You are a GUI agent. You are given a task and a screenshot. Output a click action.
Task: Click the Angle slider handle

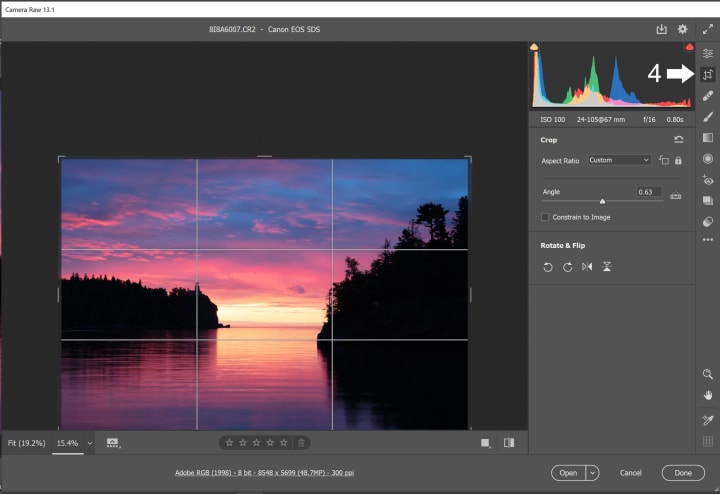tap(602, 201)
